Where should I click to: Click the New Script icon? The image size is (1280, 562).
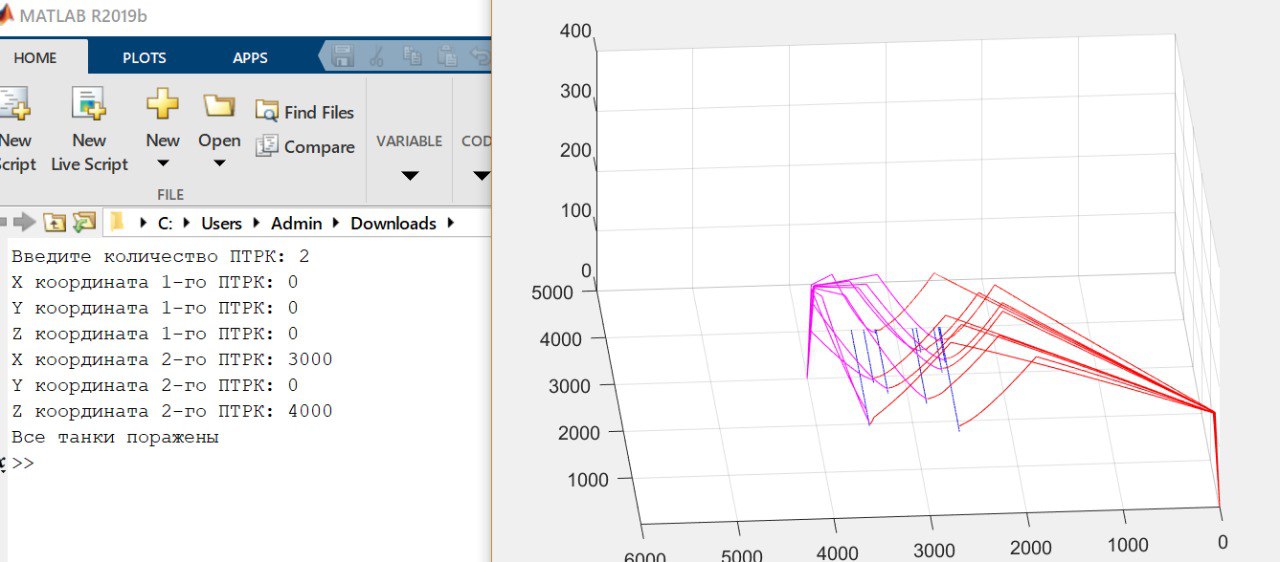pos(14,104)
